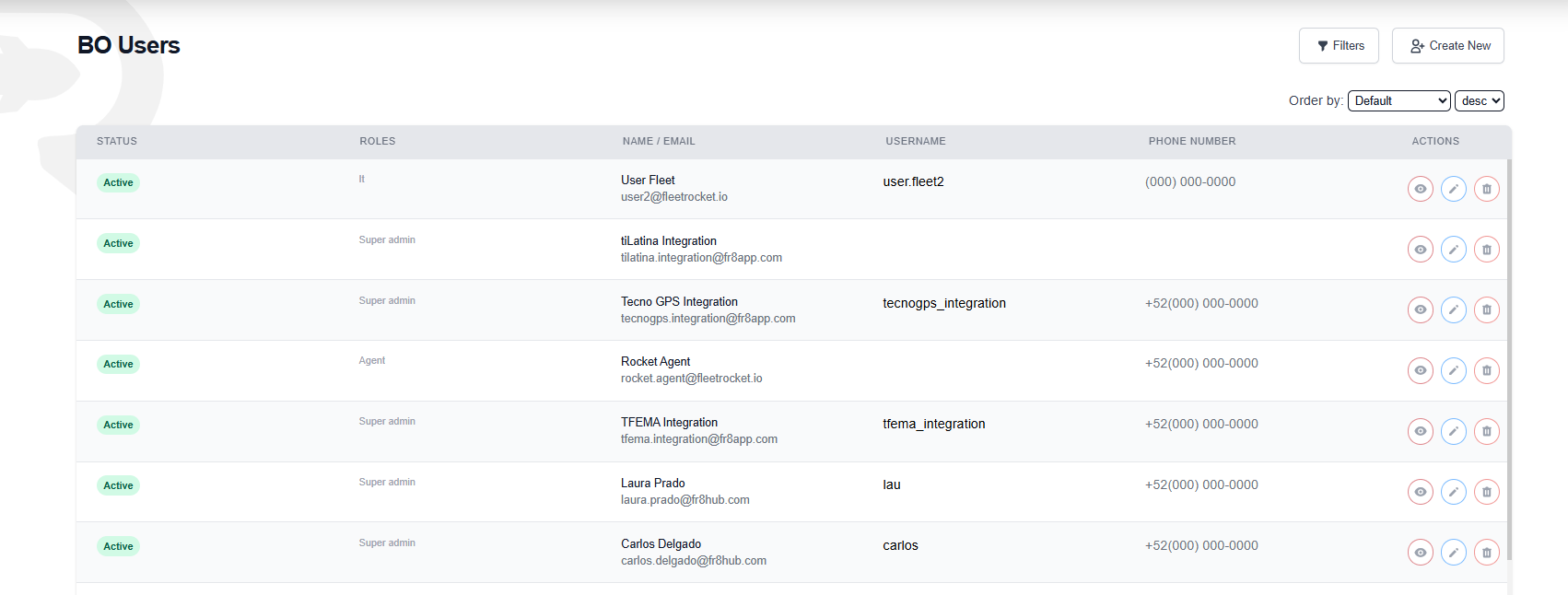1568x595 pixels.
Task: View details of TFEMA Integration
Action: pyautogui.click(x=1421, y=431)
